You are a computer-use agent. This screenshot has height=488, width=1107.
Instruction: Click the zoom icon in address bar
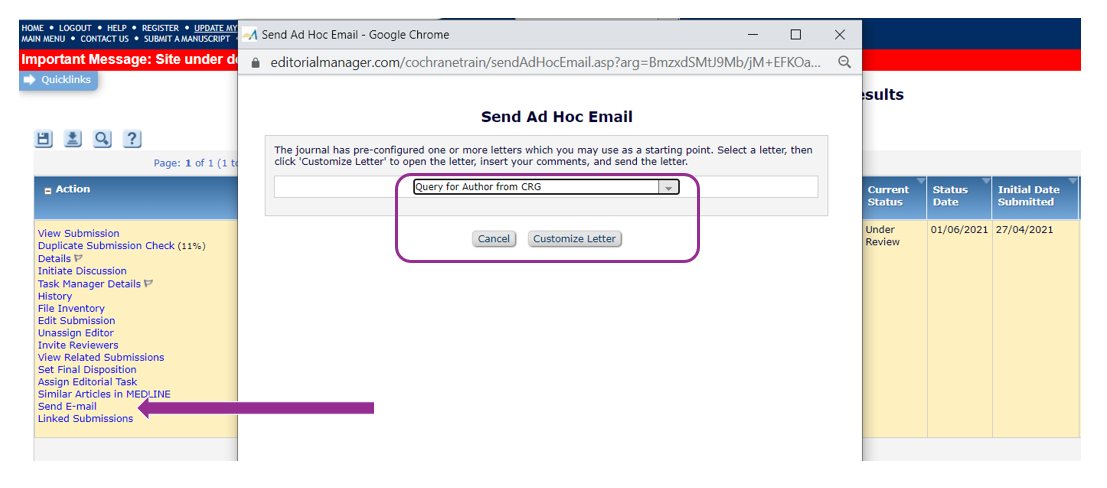click(x=844, y=62)
